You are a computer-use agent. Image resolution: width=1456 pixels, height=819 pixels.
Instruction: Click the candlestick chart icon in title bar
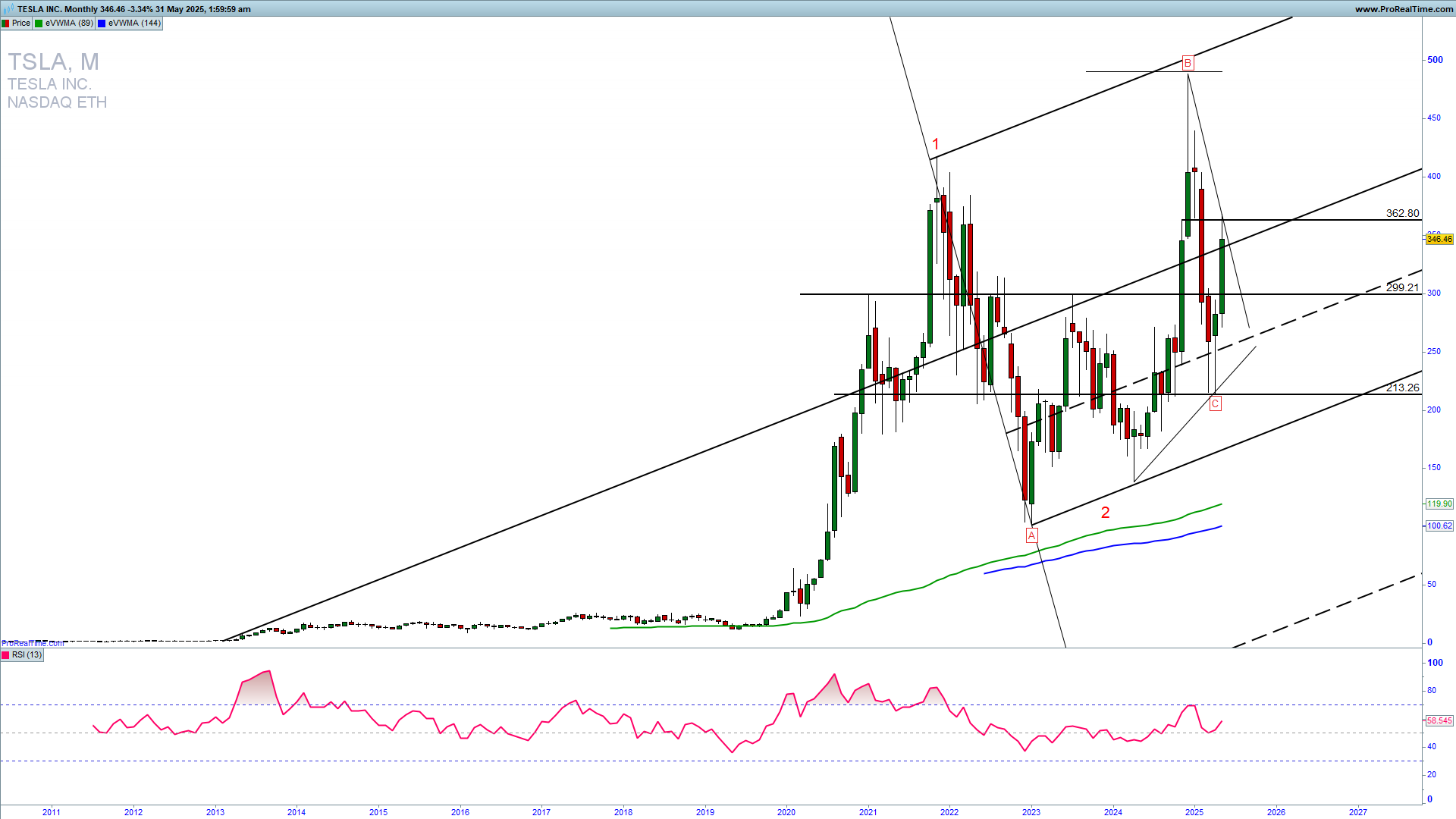[x=8, y=8]
